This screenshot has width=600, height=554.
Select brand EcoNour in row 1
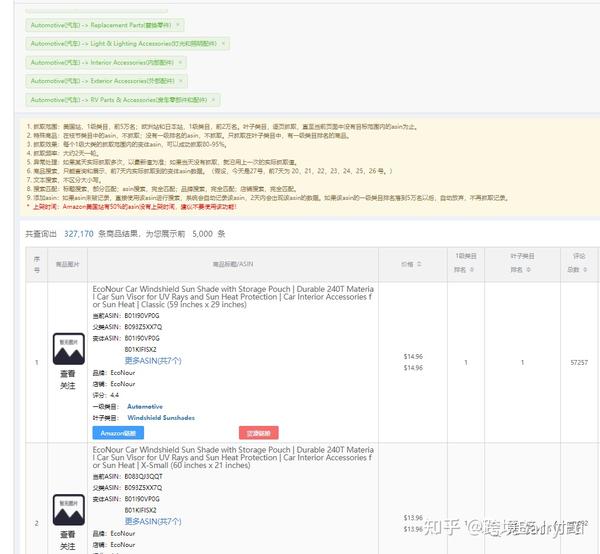pyautogui.click(x=123, y=373)
